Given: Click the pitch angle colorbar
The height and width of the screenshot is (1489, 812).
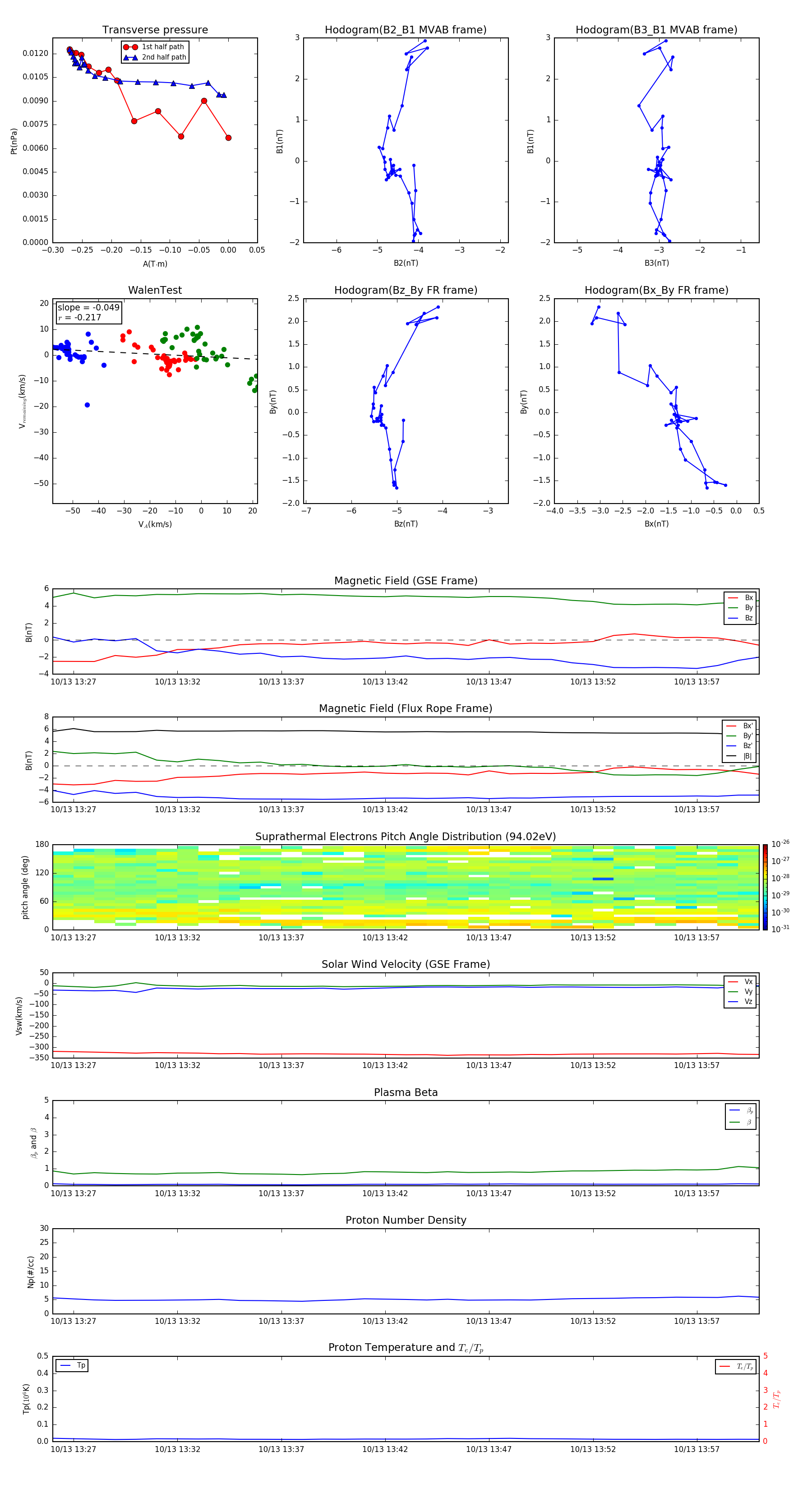Looking at the screenshot, I should click(x=765, y=887).
